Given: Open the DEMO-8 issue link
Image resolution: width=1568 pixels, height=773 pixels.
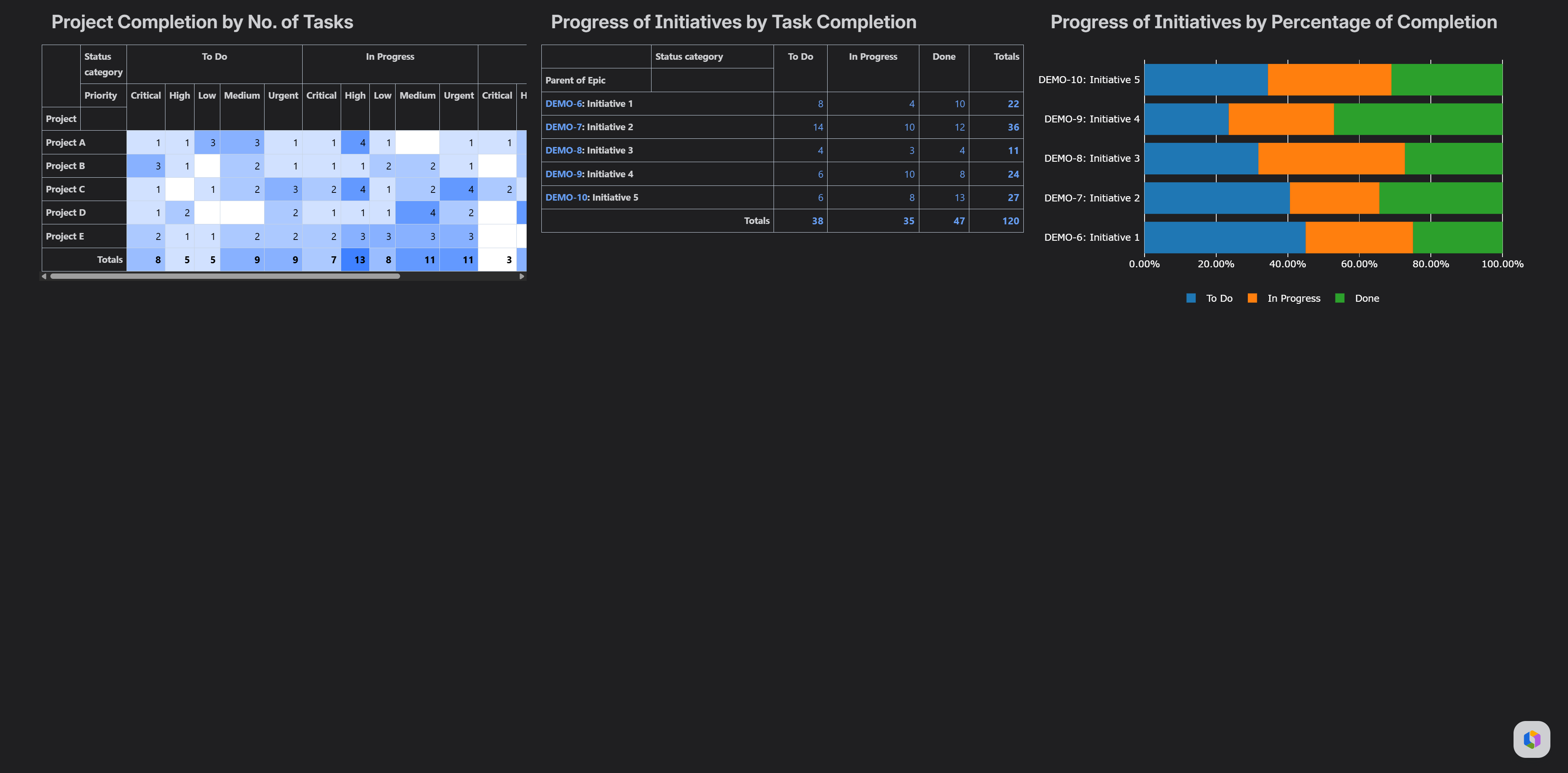Looking at the screenshot, I should coord(563,150).
